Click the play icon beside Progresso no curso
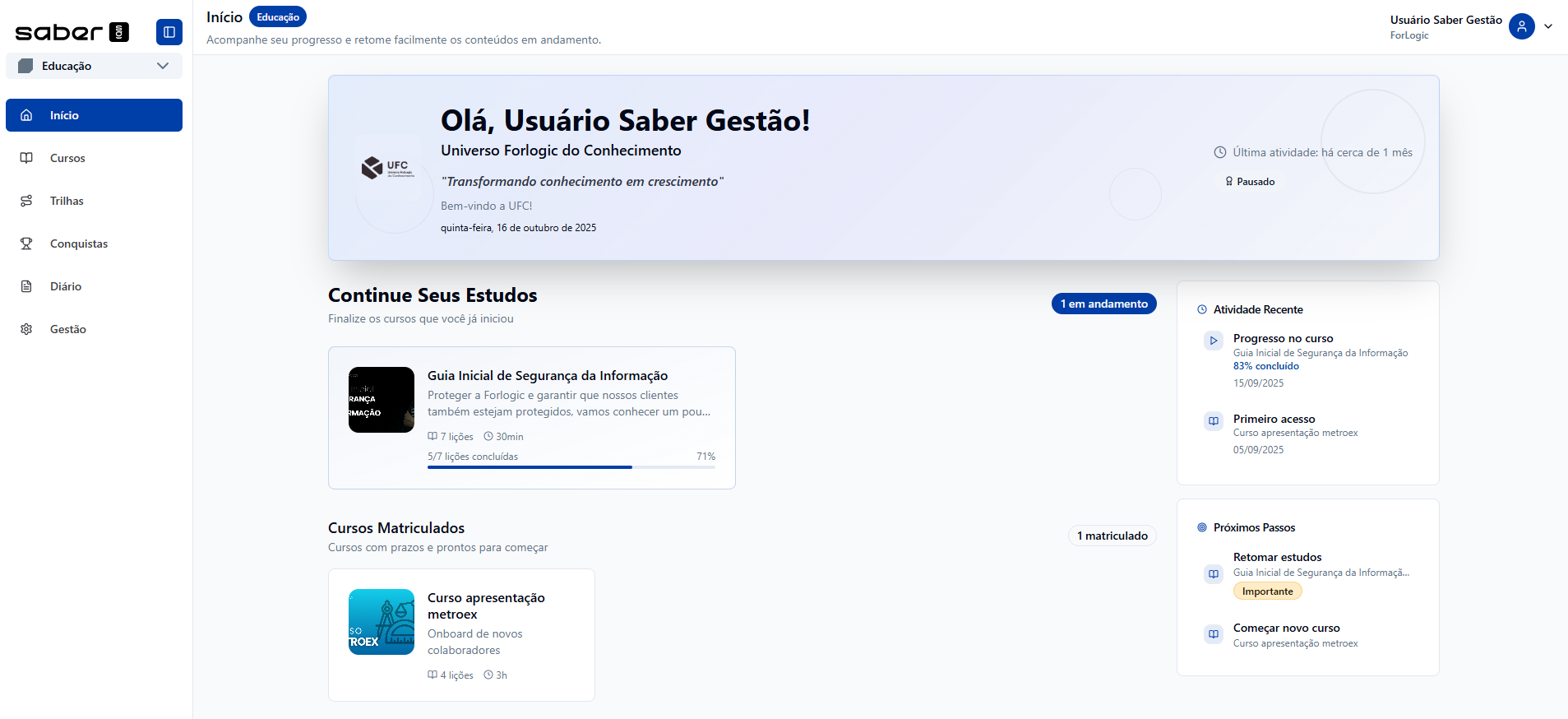 [1214, 341]
